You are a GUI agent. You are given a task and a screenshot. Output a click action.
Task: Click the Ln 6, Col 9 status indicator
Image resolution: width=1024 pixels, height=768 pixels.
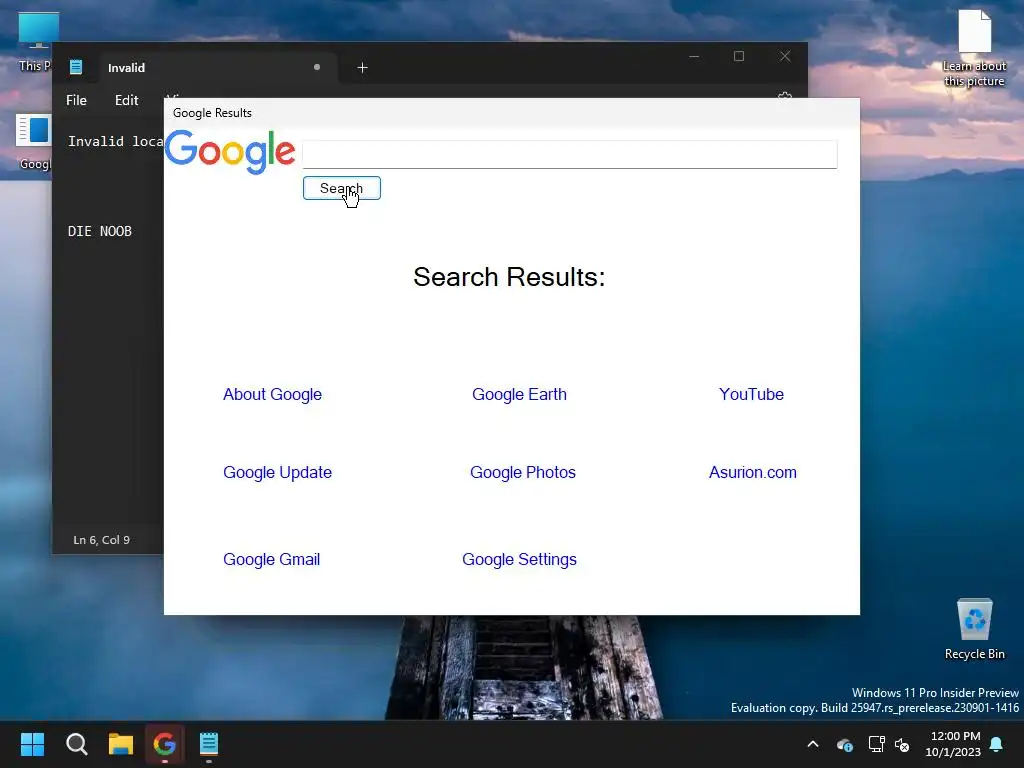[x=101, y=540]
